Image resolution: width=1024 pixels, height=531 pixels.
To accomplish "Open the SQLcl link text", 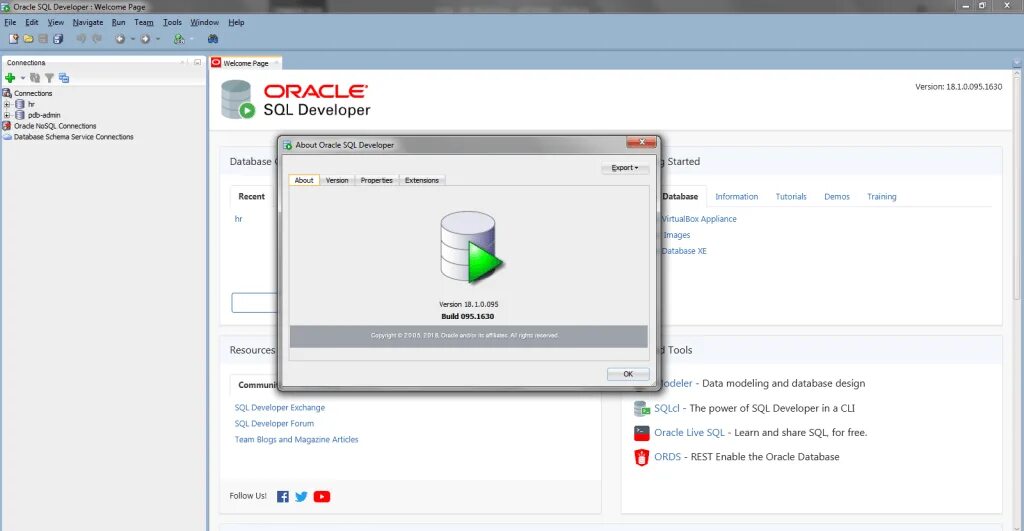I will (667, 408).
